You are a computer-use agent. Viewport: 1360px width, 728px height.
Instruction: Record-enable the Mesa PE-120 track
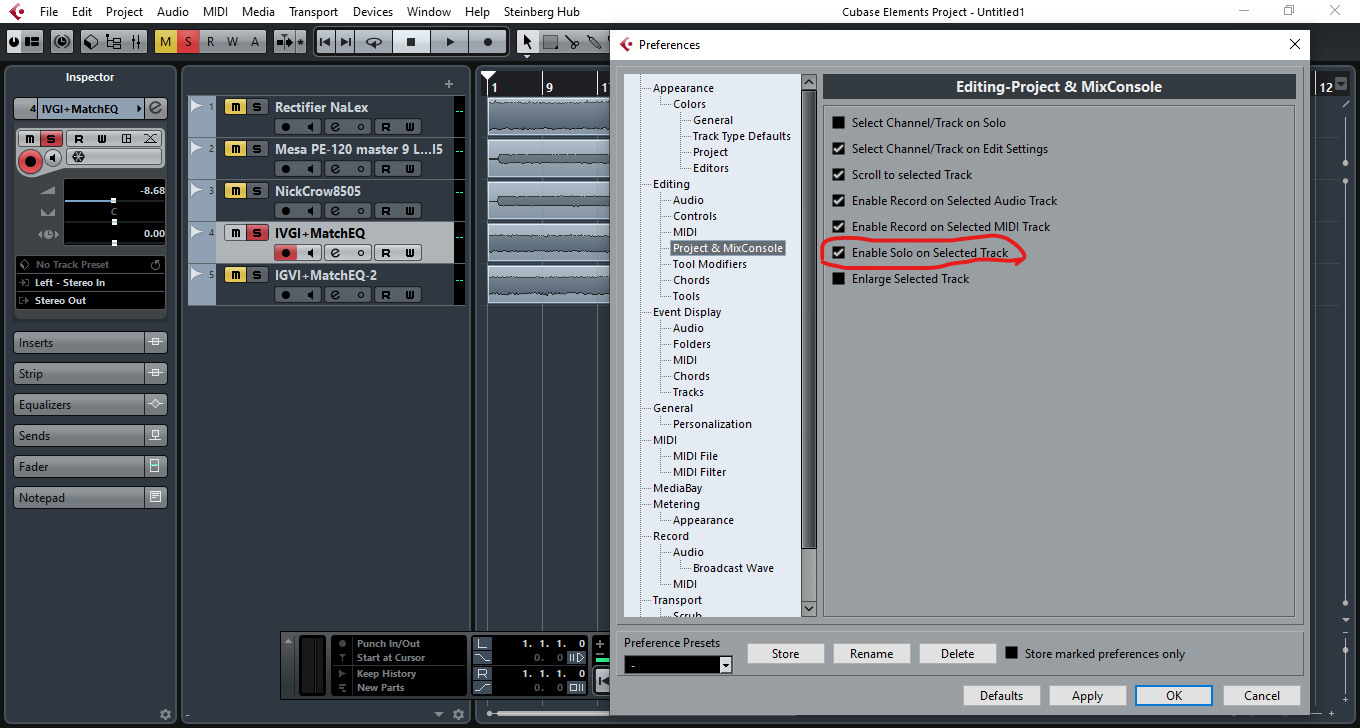286,169
